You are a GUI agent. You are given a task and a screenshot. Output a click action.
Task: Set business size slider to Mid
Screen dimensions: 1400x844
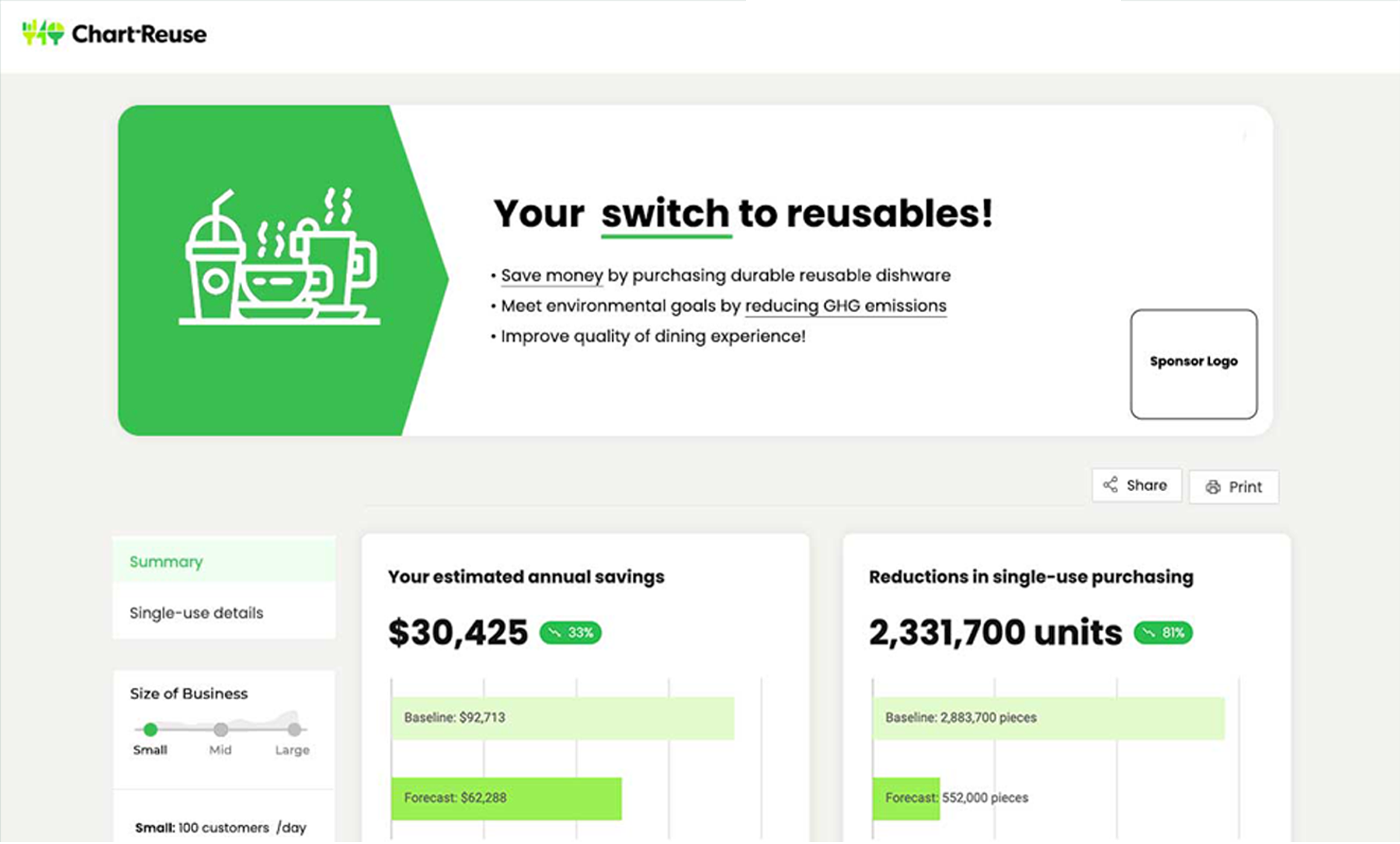tap(221, 730)
